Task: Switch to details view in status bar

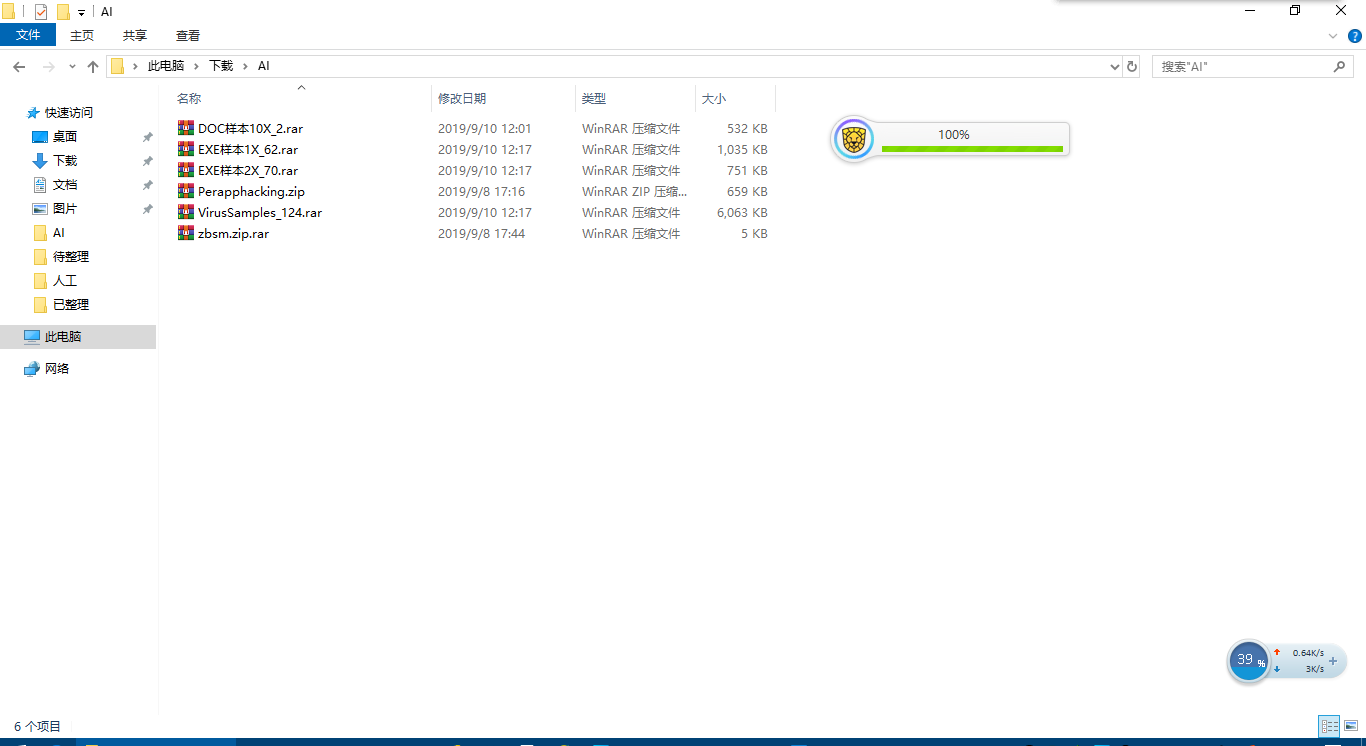Action: tap(1329, 727)
